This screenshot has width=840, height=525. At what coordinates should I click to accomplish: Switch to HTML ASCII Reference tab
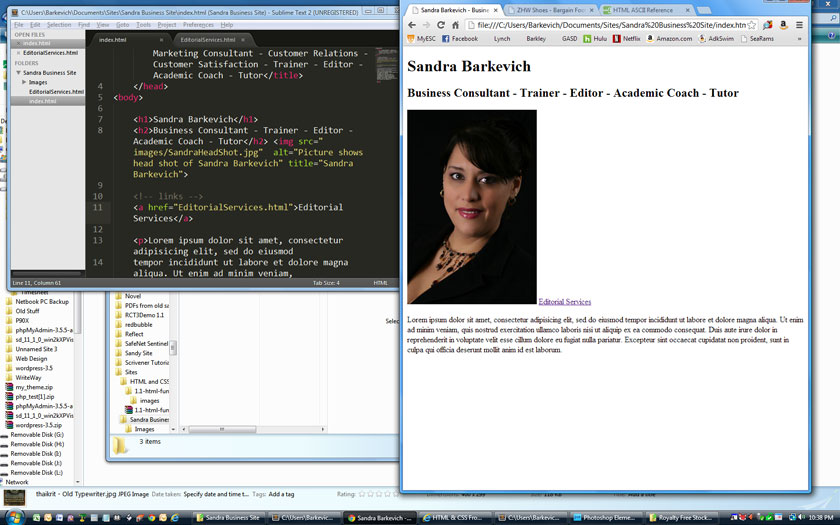pos(647,10)
